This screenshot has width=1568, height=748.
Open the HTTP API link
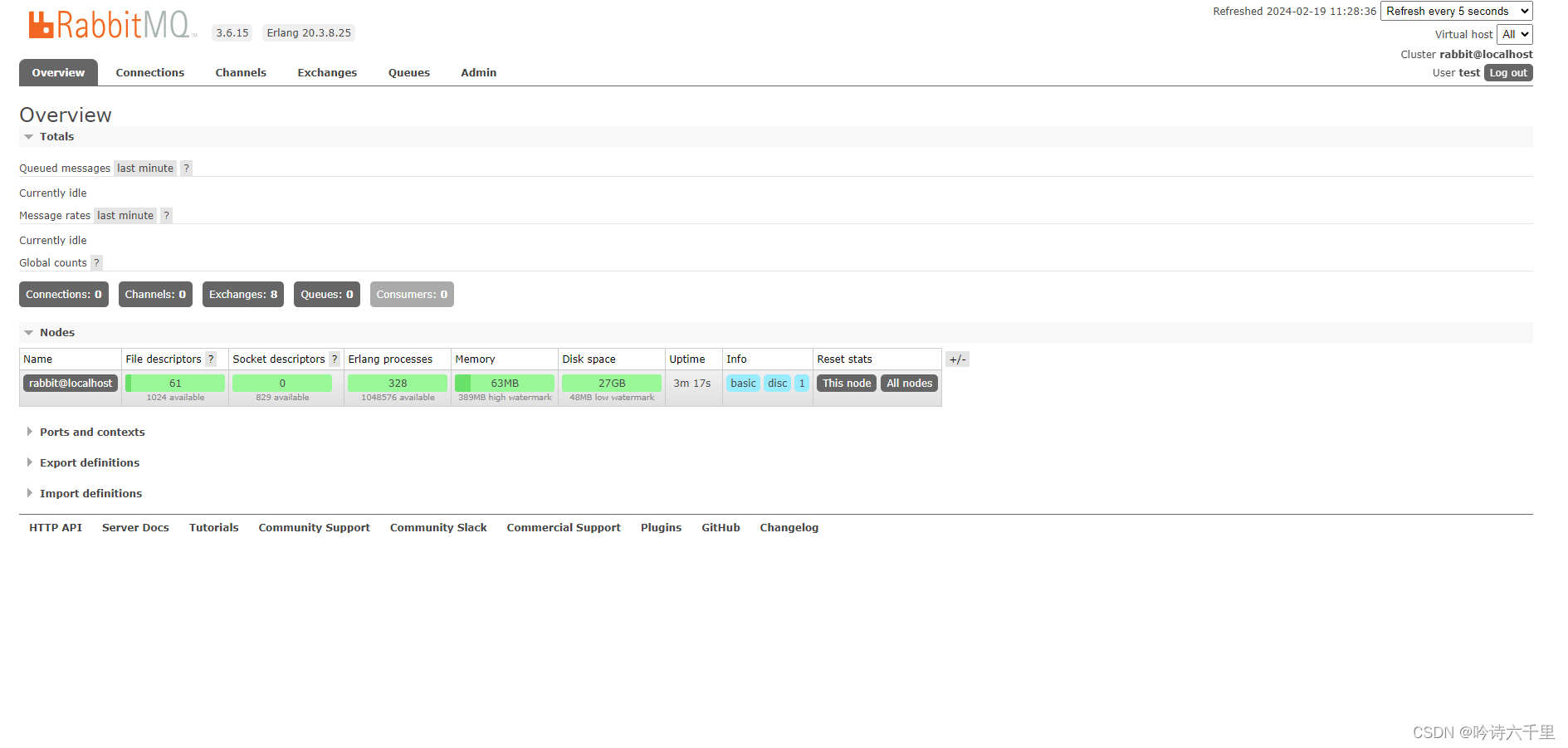56,527
